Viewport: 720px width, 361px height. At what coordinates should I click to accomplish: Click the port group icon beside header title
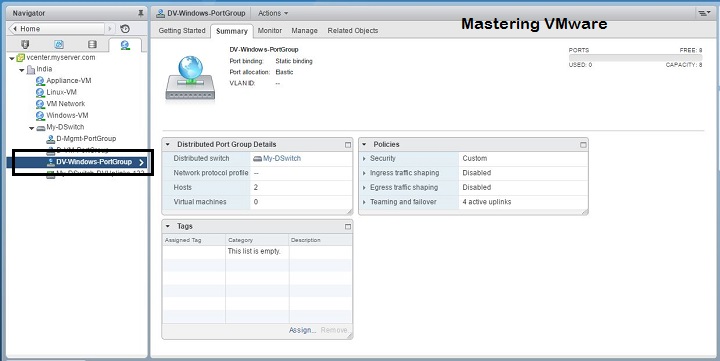160,13
